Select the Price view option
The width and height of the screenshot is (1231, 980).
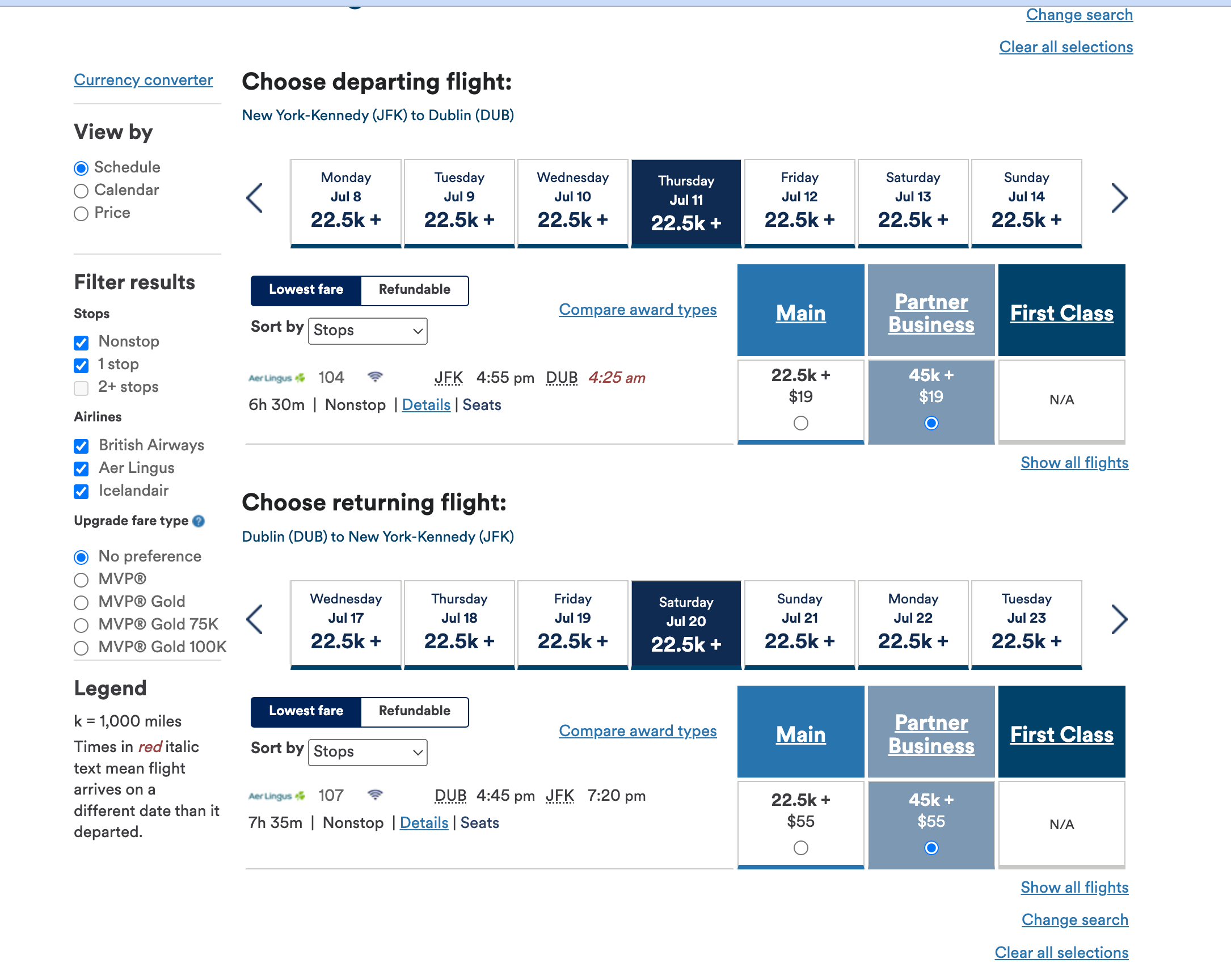click(81, 213)
